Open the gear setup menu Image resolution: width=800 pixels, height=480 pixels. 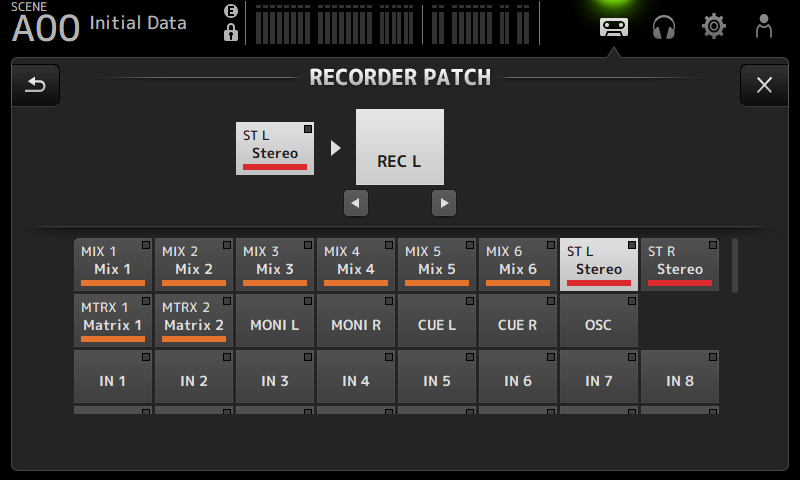(x=714, y=26)
